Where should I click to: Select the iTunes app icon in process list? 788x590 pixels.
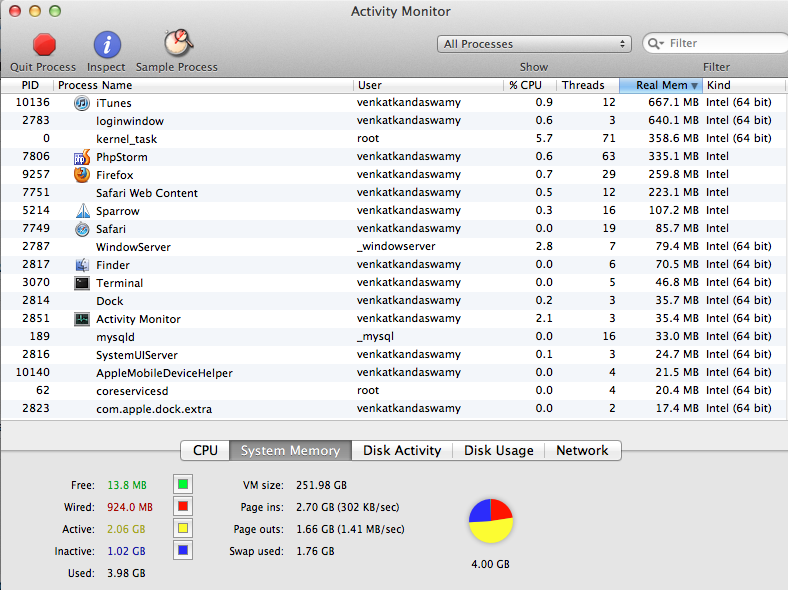[82, 103]
